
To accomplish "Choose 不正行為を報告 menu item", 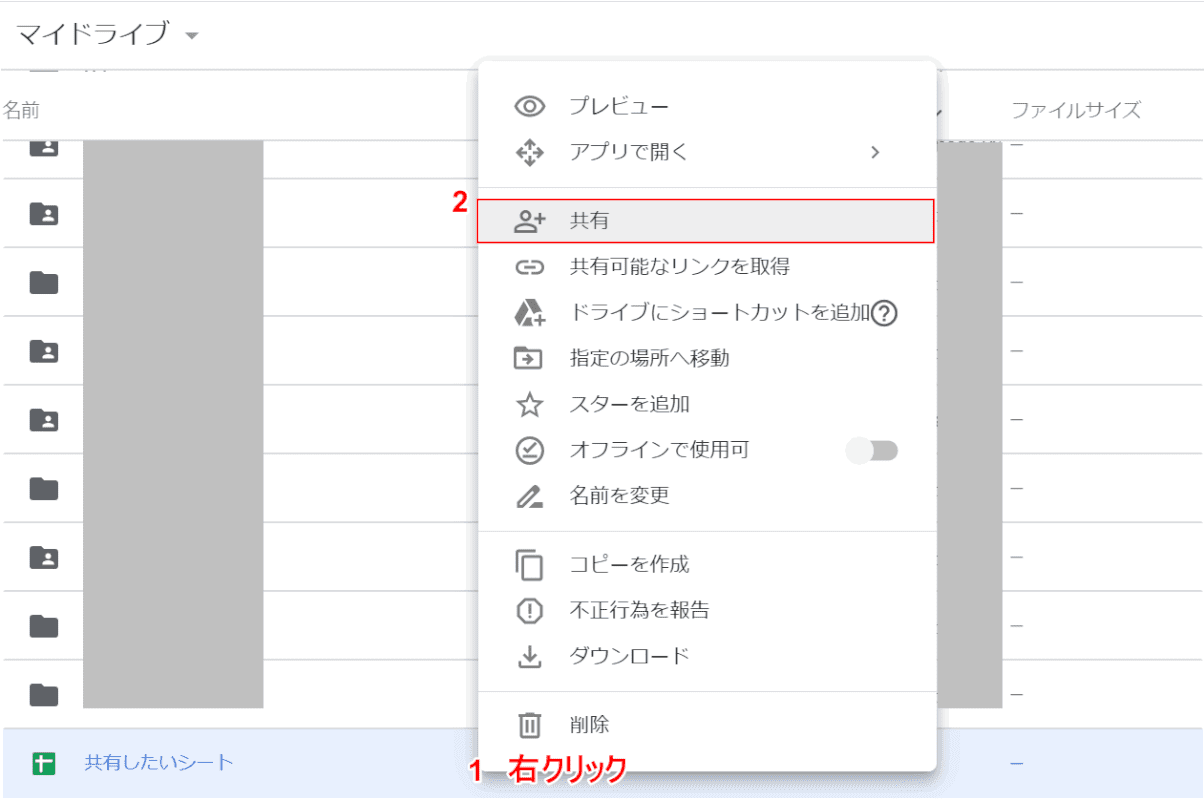I will (707, 610).
